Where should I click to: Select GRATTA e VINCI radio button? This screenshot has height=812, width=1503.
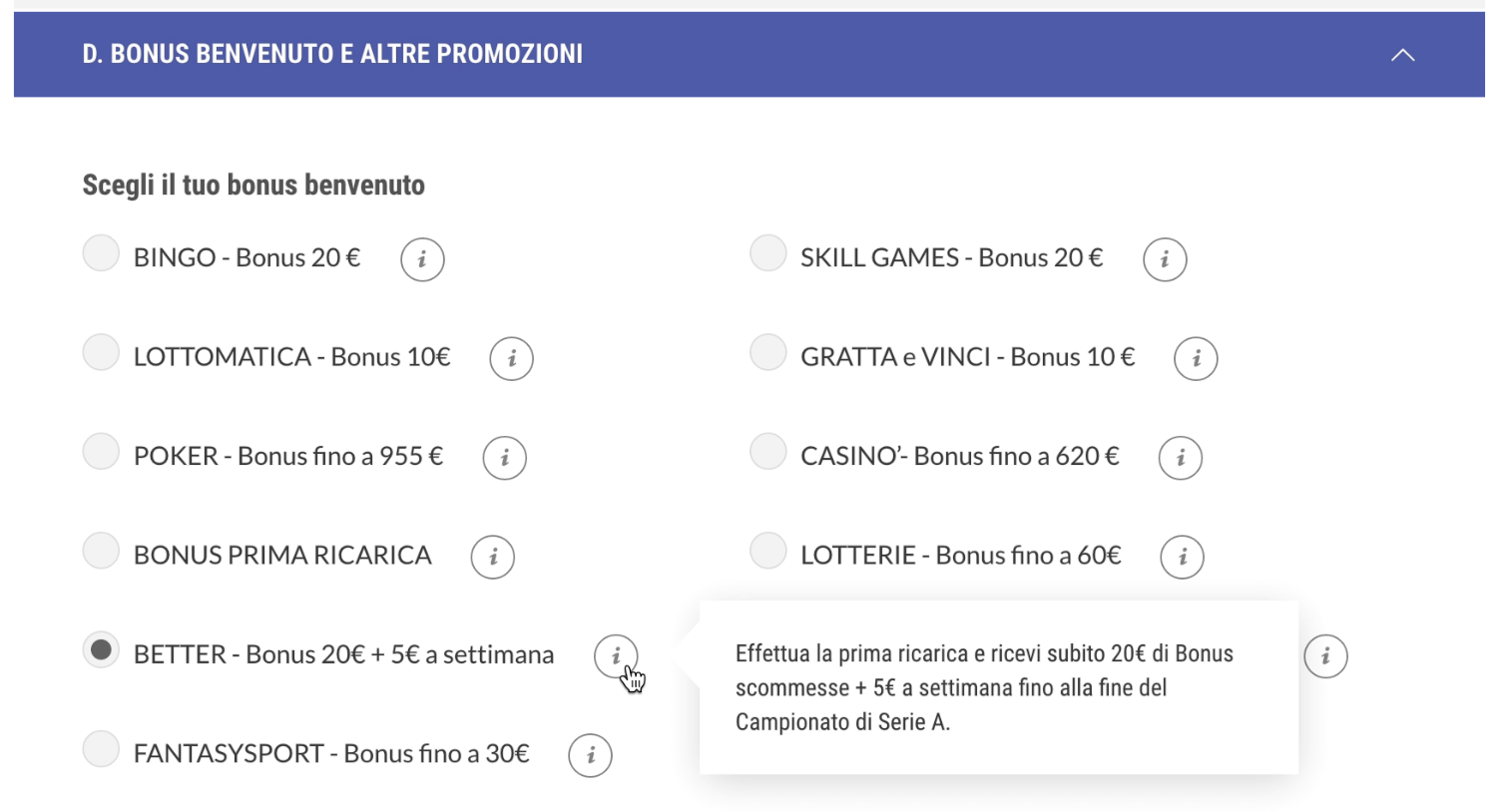pos(767,352)
